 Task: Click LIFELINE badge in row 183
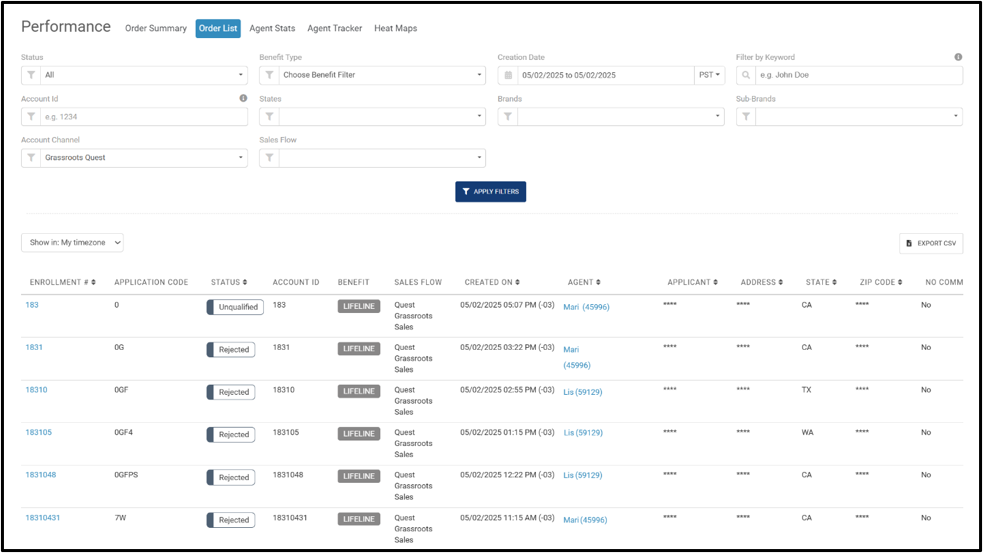click(x=359, y=307)
